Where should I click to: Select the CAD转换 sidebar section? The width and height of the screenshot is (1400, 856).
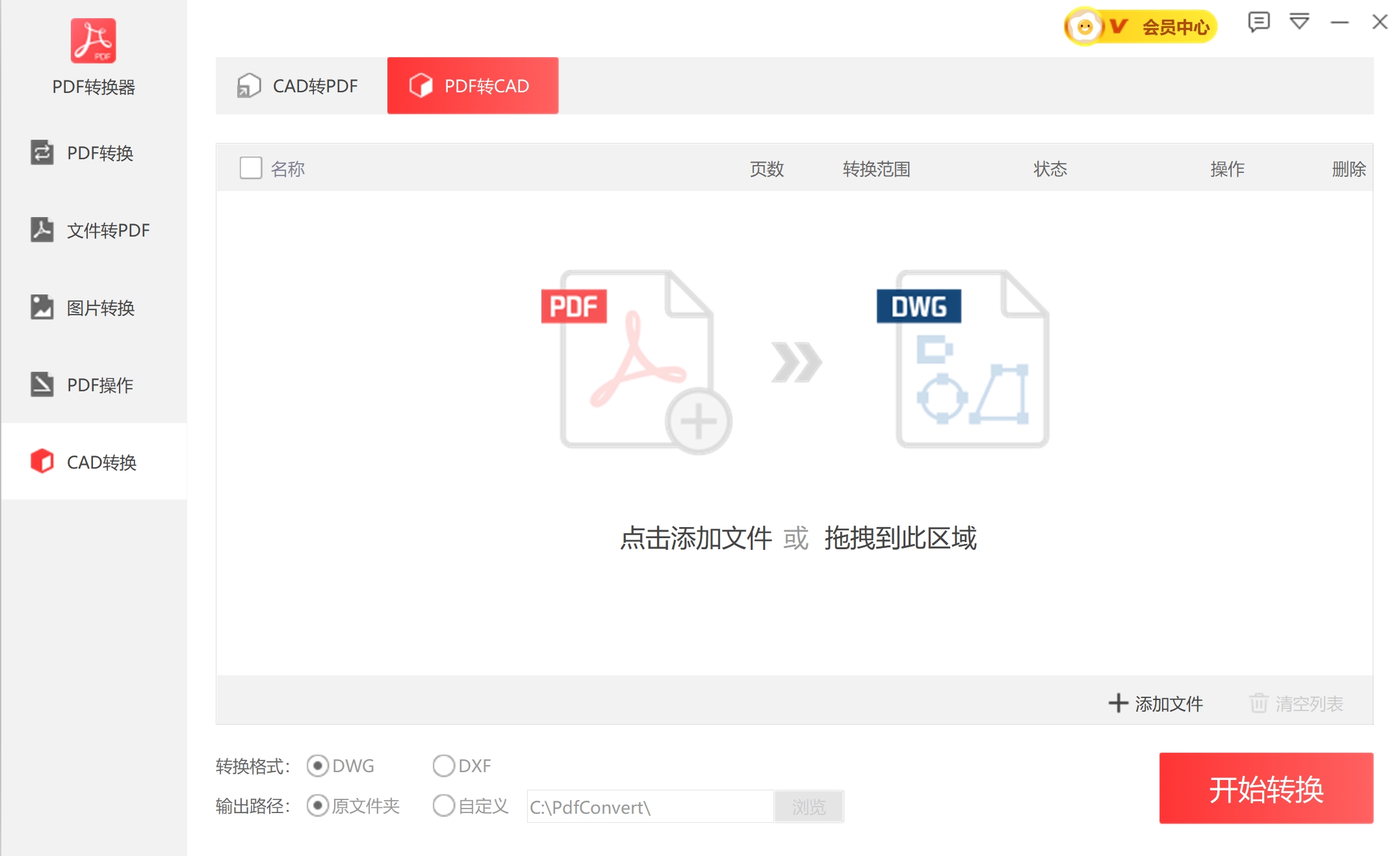94,462
